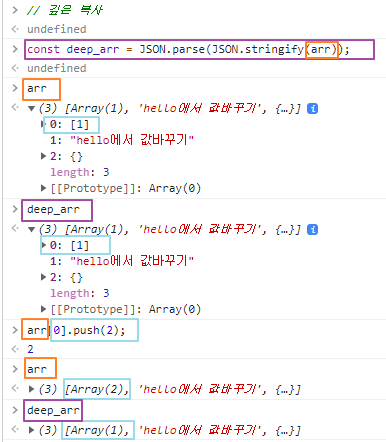Click the info icon beside the expanded arr array
The width and height of the screenshot is (386, 442).
312,109
